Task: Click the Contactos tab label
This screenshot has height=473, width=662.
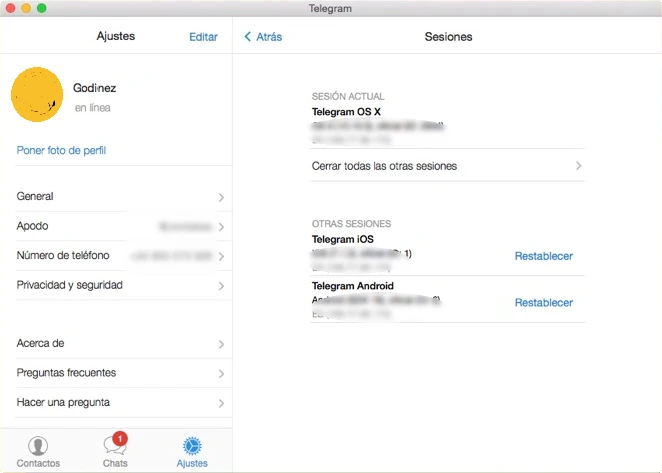Action: pos(38,463)
